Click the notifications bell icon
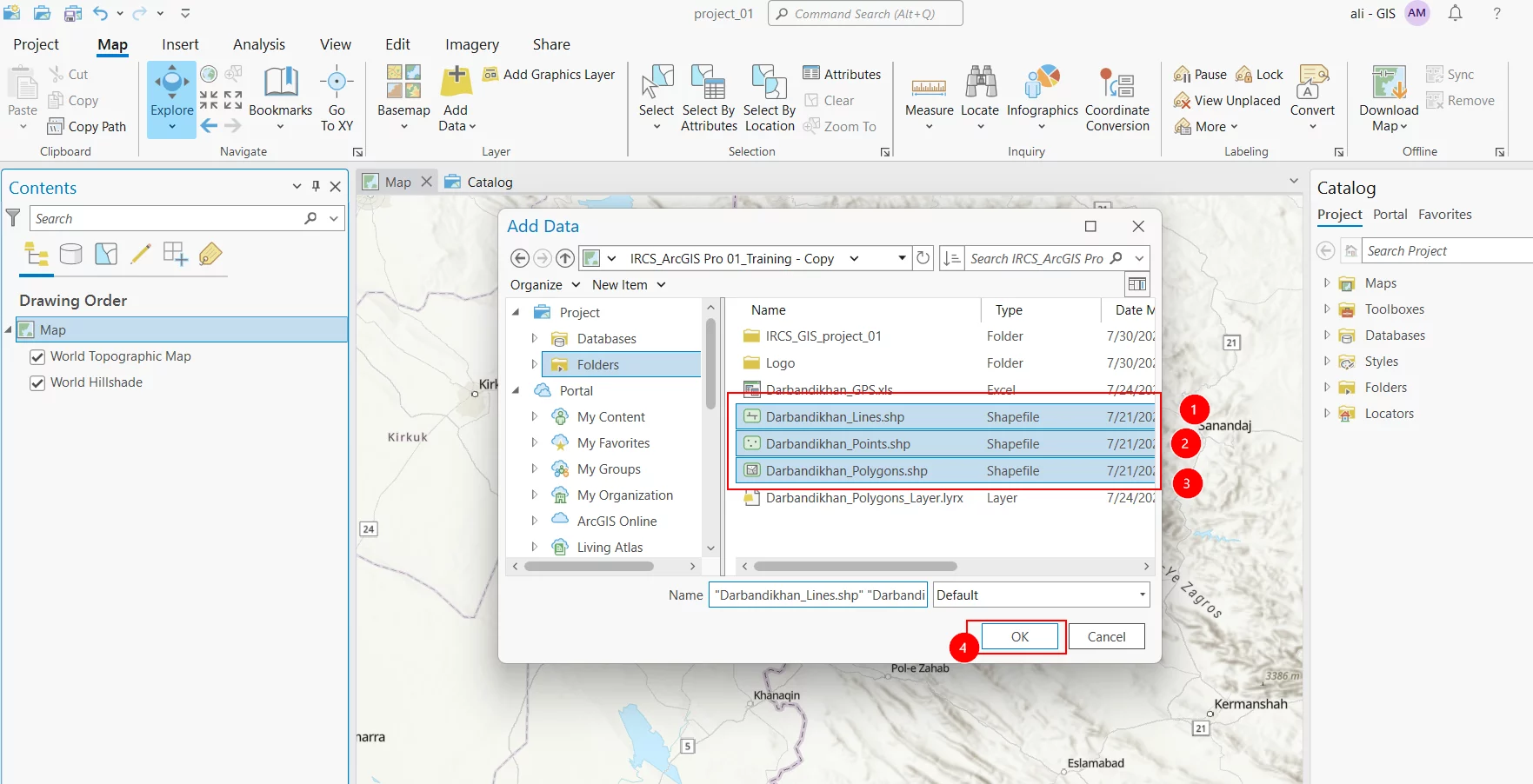 pos(1455,13)
